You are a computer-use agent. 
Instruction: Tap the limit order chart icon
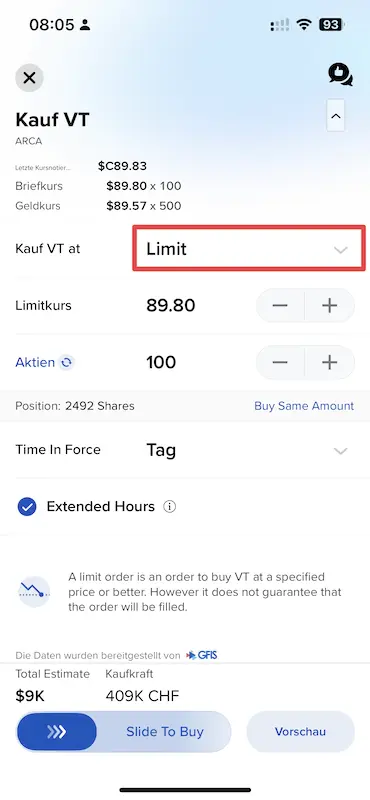click(34, 592)
